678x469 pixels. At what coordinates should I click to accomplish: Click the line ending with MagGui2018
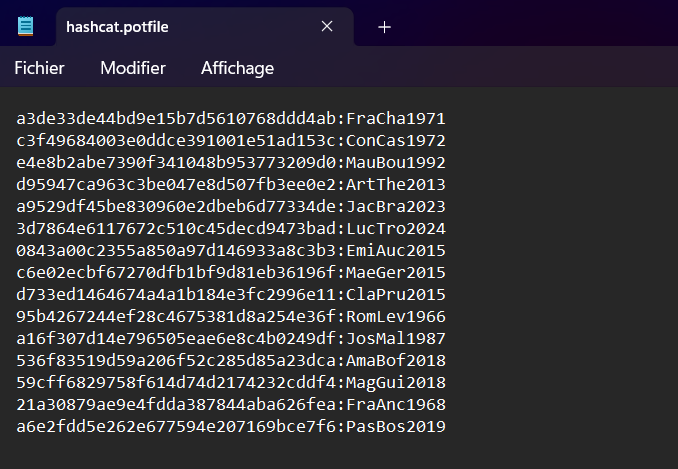click(x=231, y=383)
